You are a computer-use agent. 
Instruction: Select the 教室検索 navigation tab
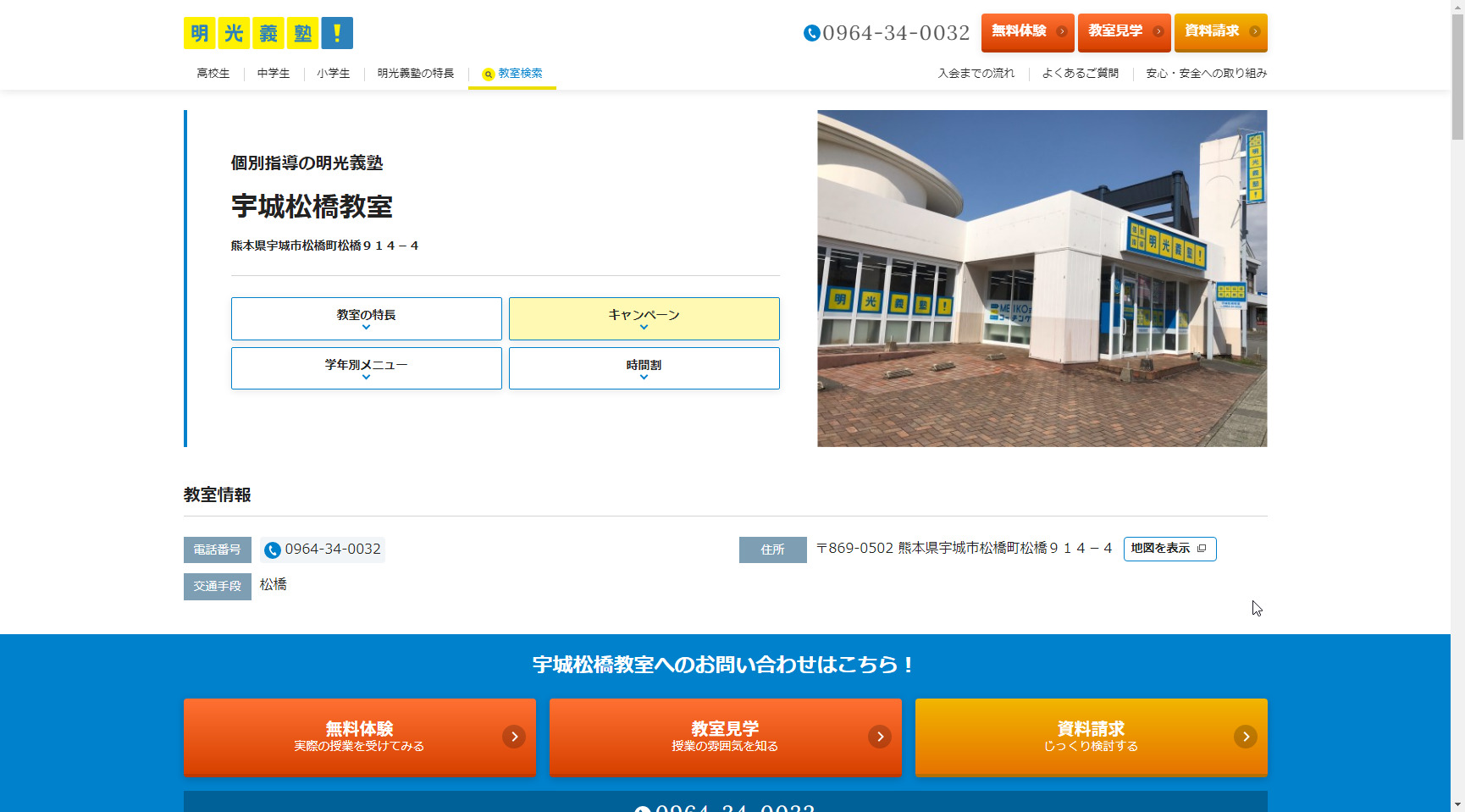[x=512, y=74]
